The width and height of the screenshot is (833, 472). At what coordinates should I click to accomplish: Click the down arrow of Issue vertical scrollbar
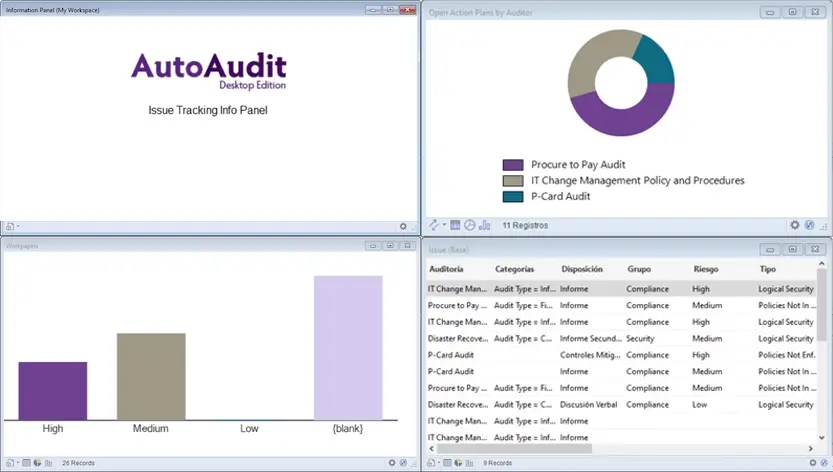(822, 438)
